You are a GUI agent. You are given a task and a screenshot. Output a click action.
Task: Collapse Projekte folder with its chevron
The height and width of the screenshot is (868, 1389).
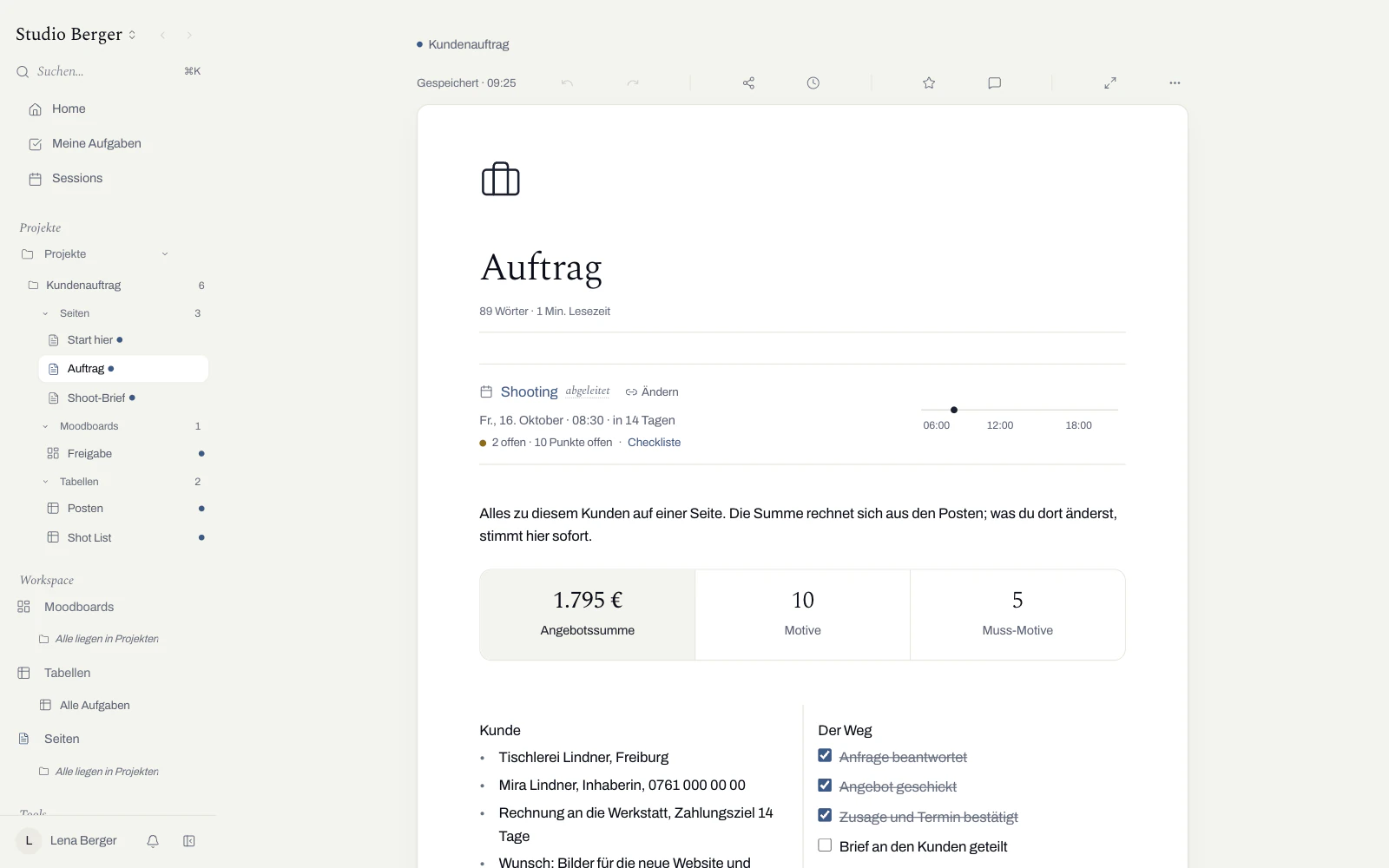(165, 254)
